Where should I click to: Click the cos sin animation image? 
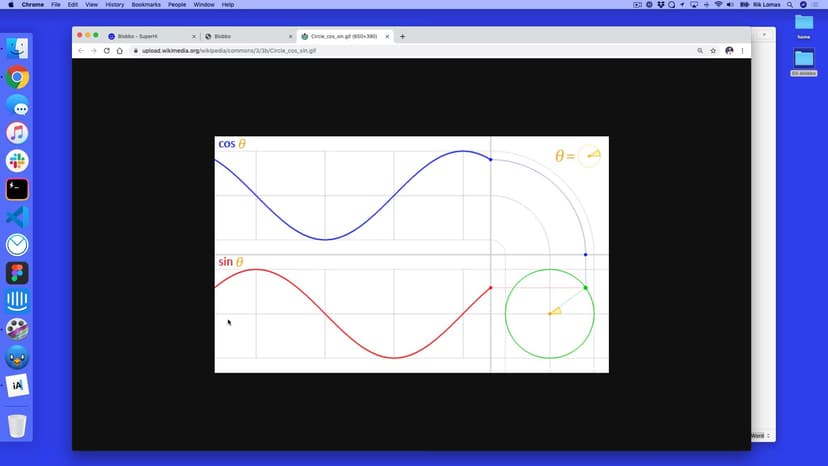coord(411,255)
